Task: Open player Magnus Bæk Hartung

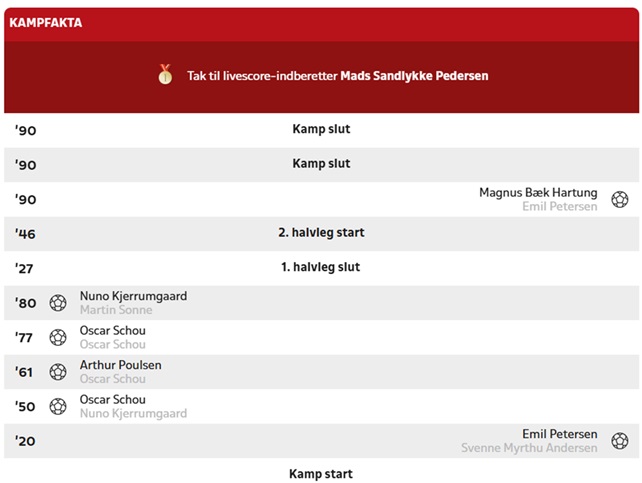Action: pos(538,192)
